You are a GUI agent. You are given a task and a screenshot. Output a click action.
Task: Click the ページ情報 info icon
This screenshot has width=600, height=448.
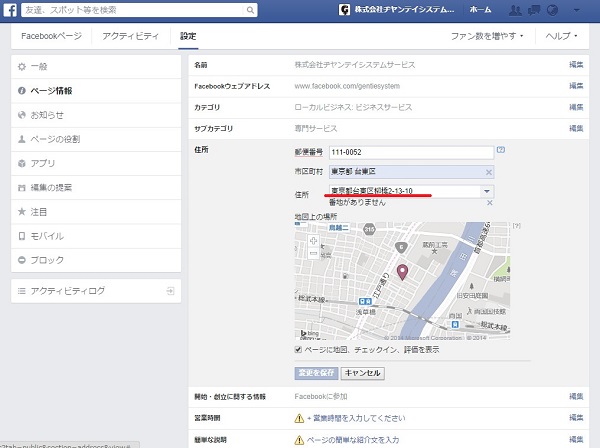22,91
